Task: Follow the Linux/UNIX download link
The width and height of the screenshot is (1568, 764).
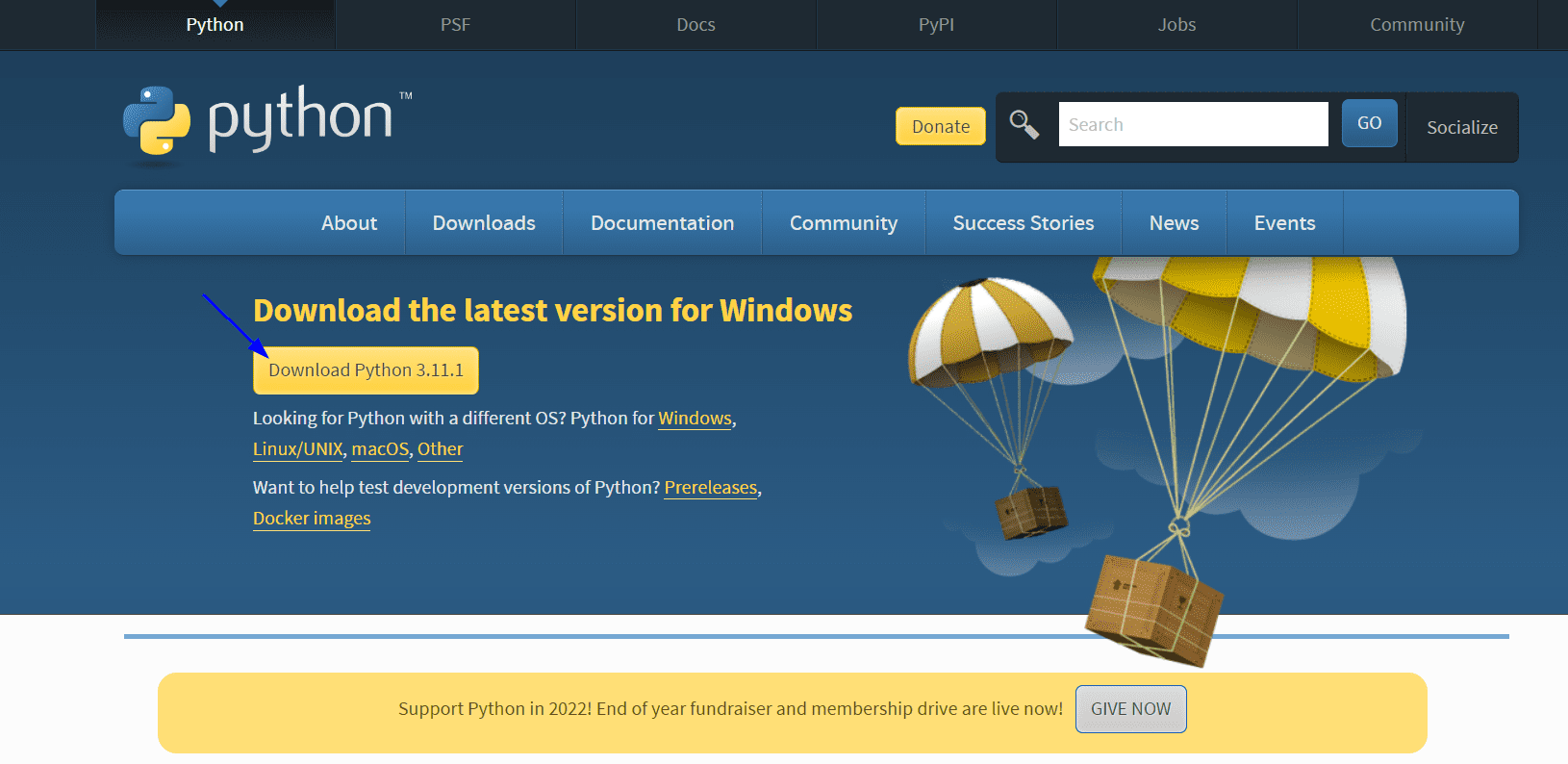Action: tap(297, 449)
